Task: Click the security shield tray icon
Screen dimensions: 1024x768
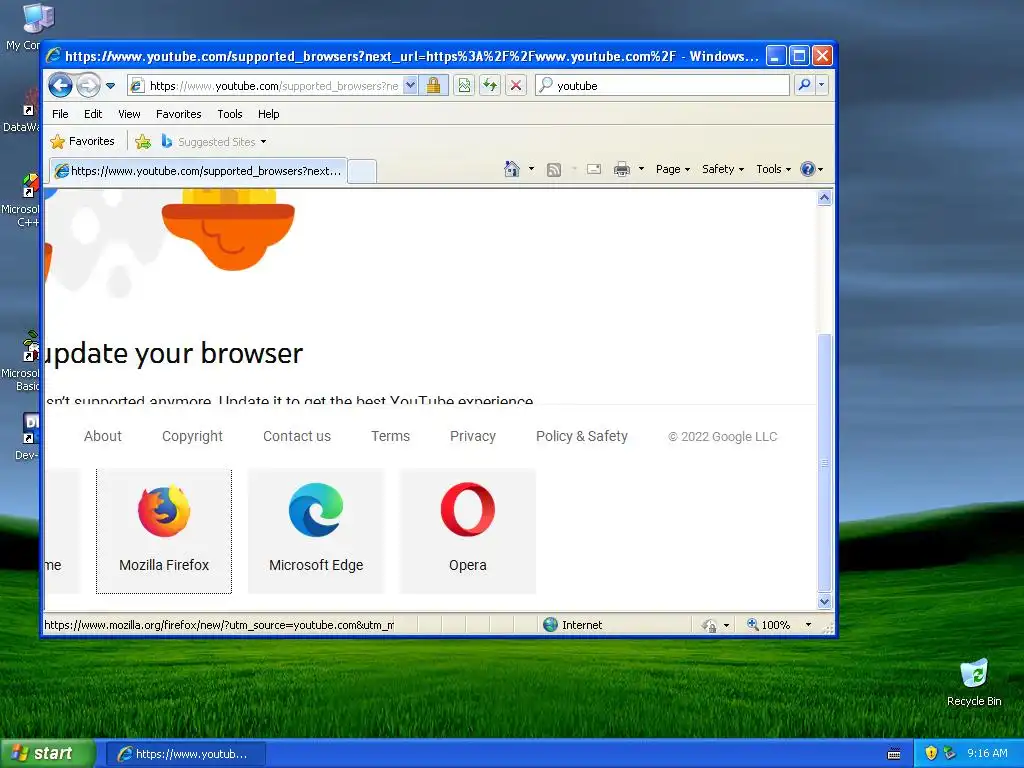Action: (x=931, y=753)
